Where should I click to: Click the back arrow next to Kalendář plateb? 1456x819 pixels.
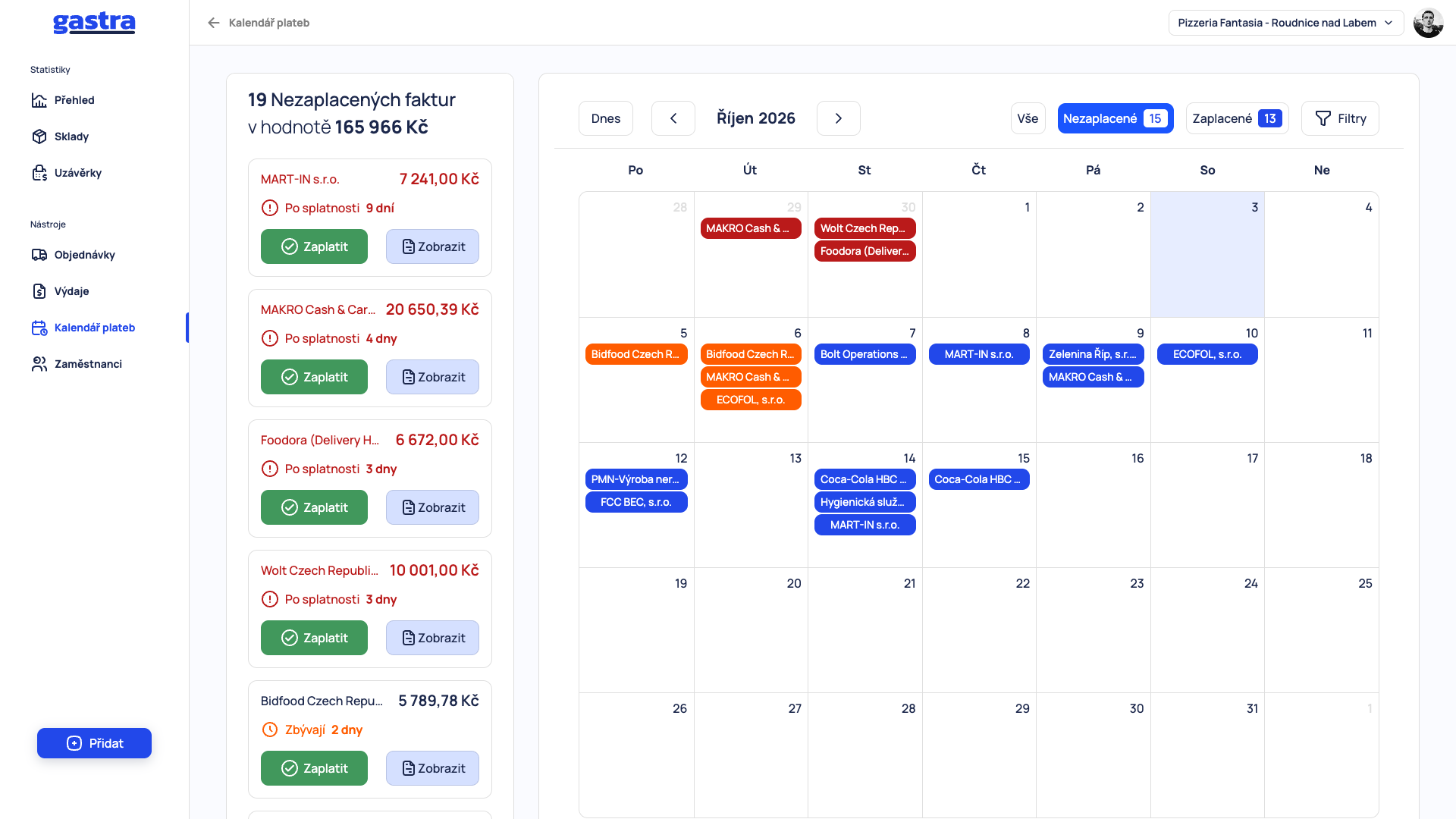click(x=214, y=23)
